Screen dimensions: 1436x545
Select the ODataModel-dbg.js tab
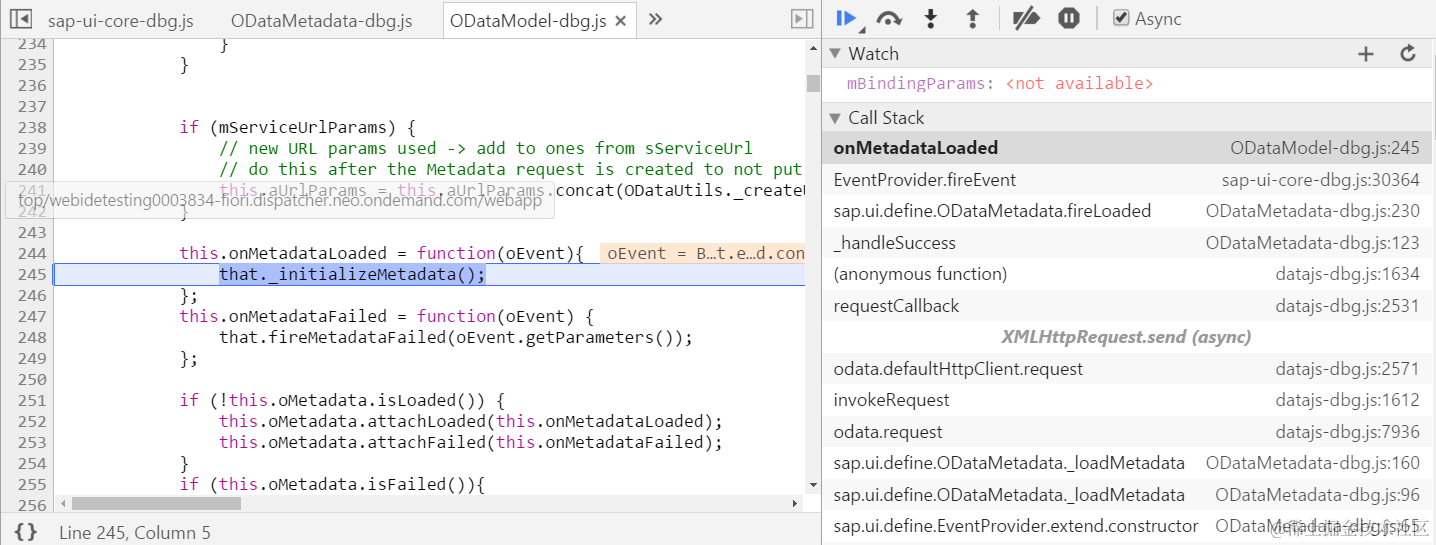point(527,20)
